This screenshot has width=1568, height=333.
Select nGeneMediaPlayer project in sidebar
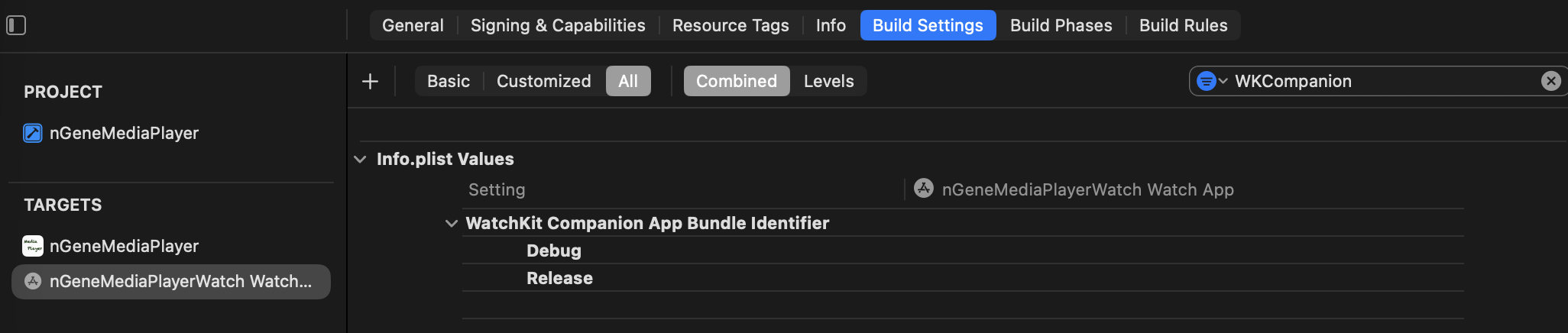point(124,133)
